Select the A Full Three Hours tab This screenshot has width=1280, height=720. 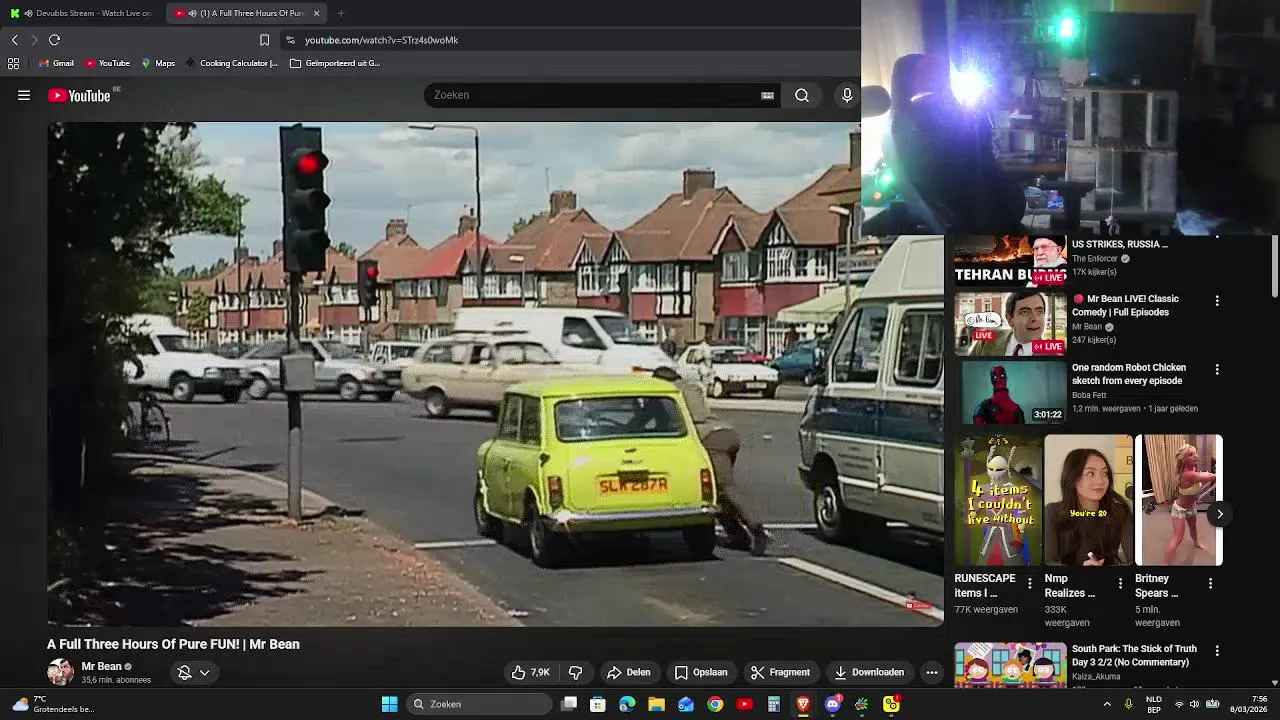coord(245,13)
